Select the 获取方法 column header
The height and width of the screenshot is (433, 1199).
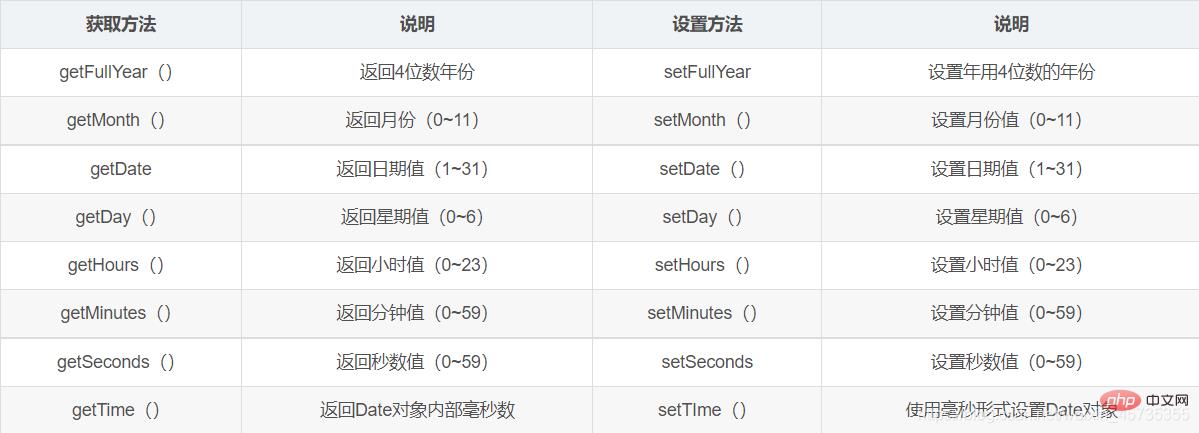click(x=120, y=24)
